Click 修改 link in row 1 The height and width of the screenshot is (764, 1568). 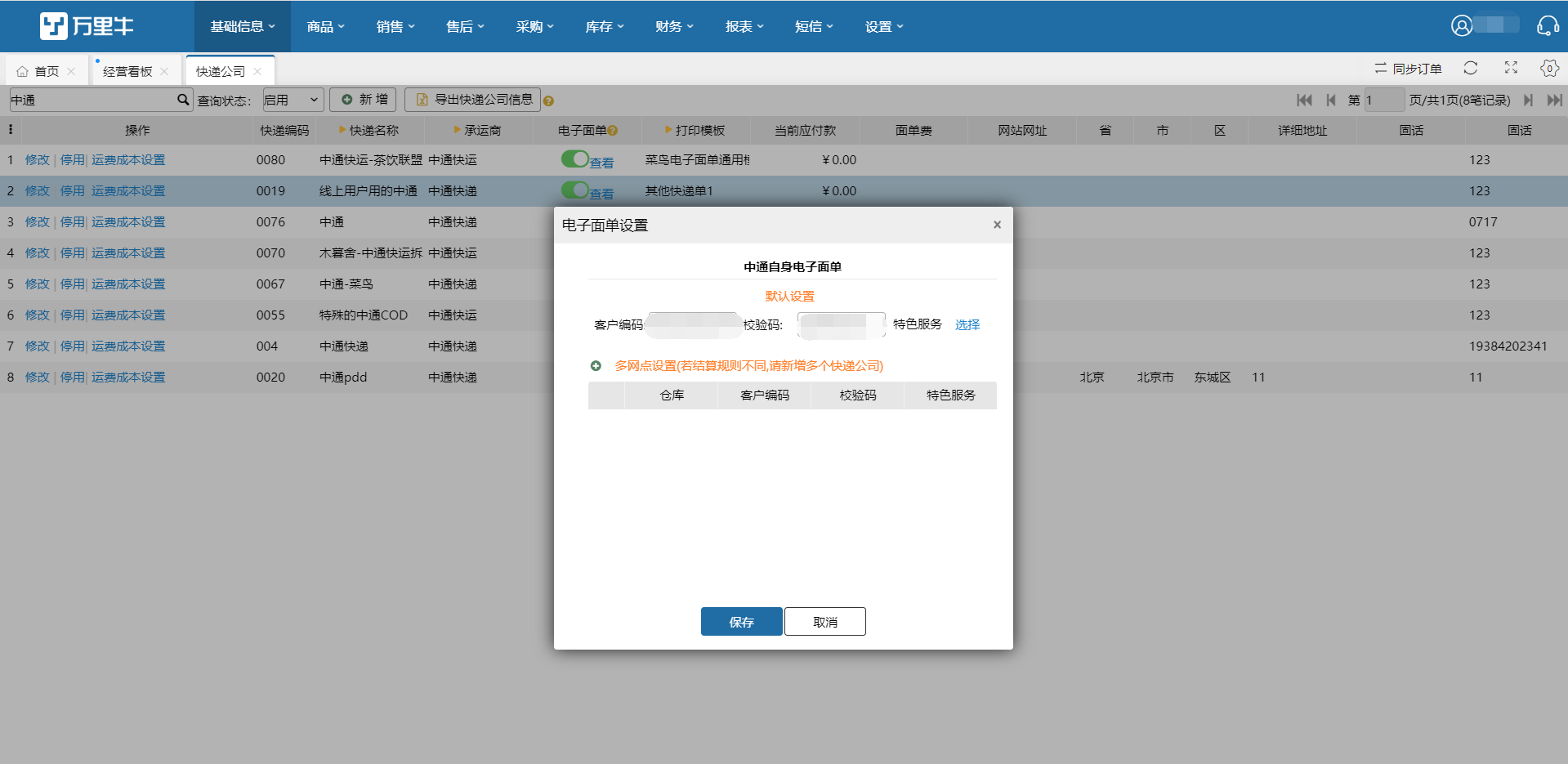tap(38, 159)
